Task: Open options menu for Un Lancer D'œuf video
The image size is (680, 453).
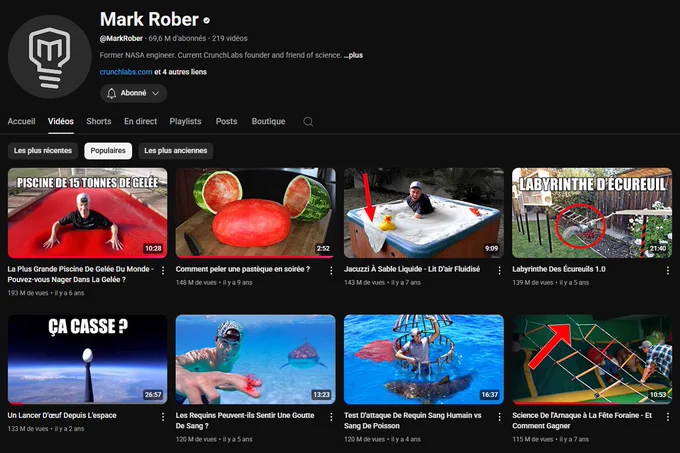Action: 163,417
